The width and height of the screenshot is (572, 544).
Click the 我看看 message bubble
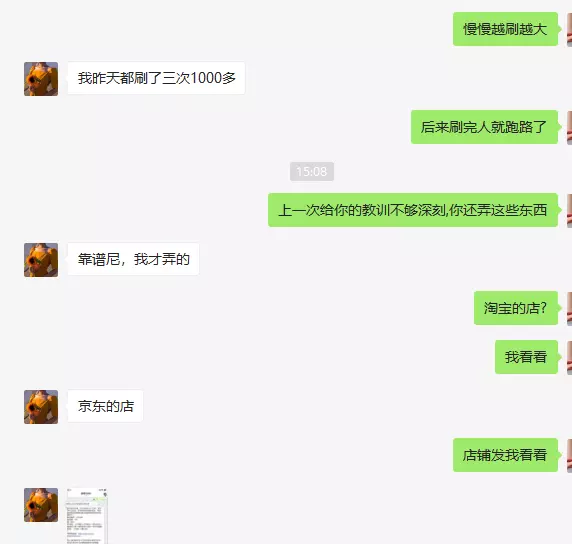tap(526, 357)
